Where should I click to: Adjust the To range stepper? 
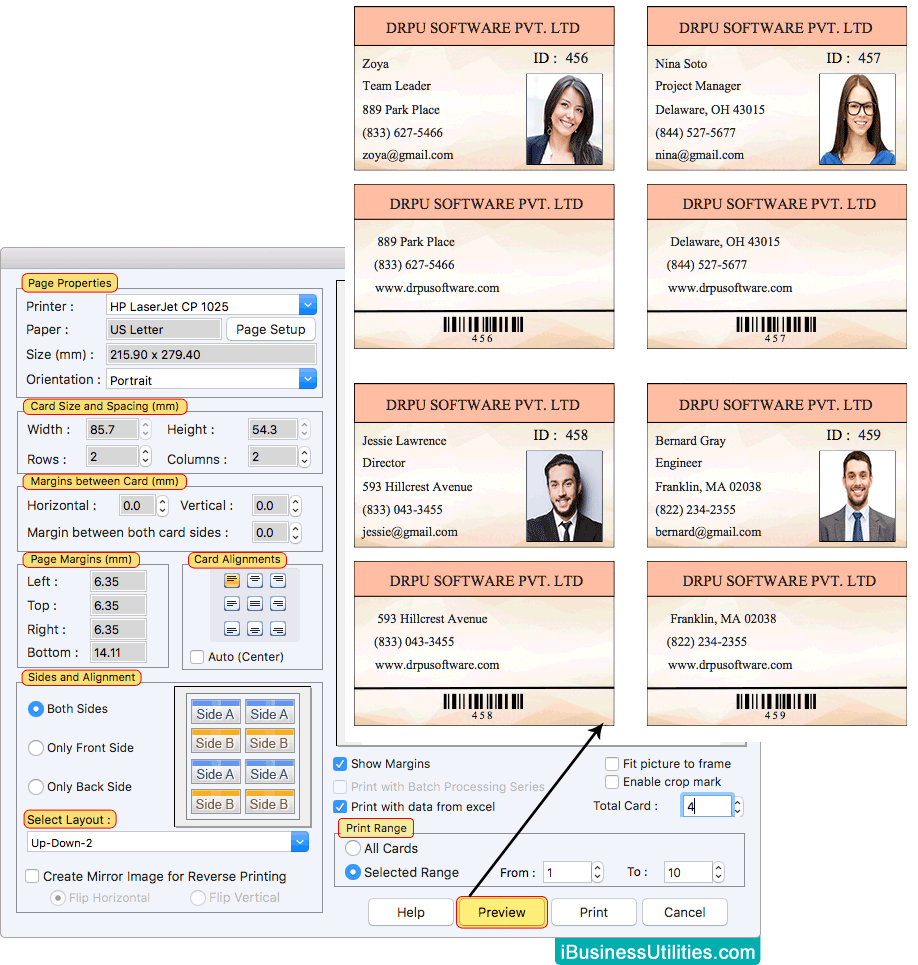click(x=718, y=872)
